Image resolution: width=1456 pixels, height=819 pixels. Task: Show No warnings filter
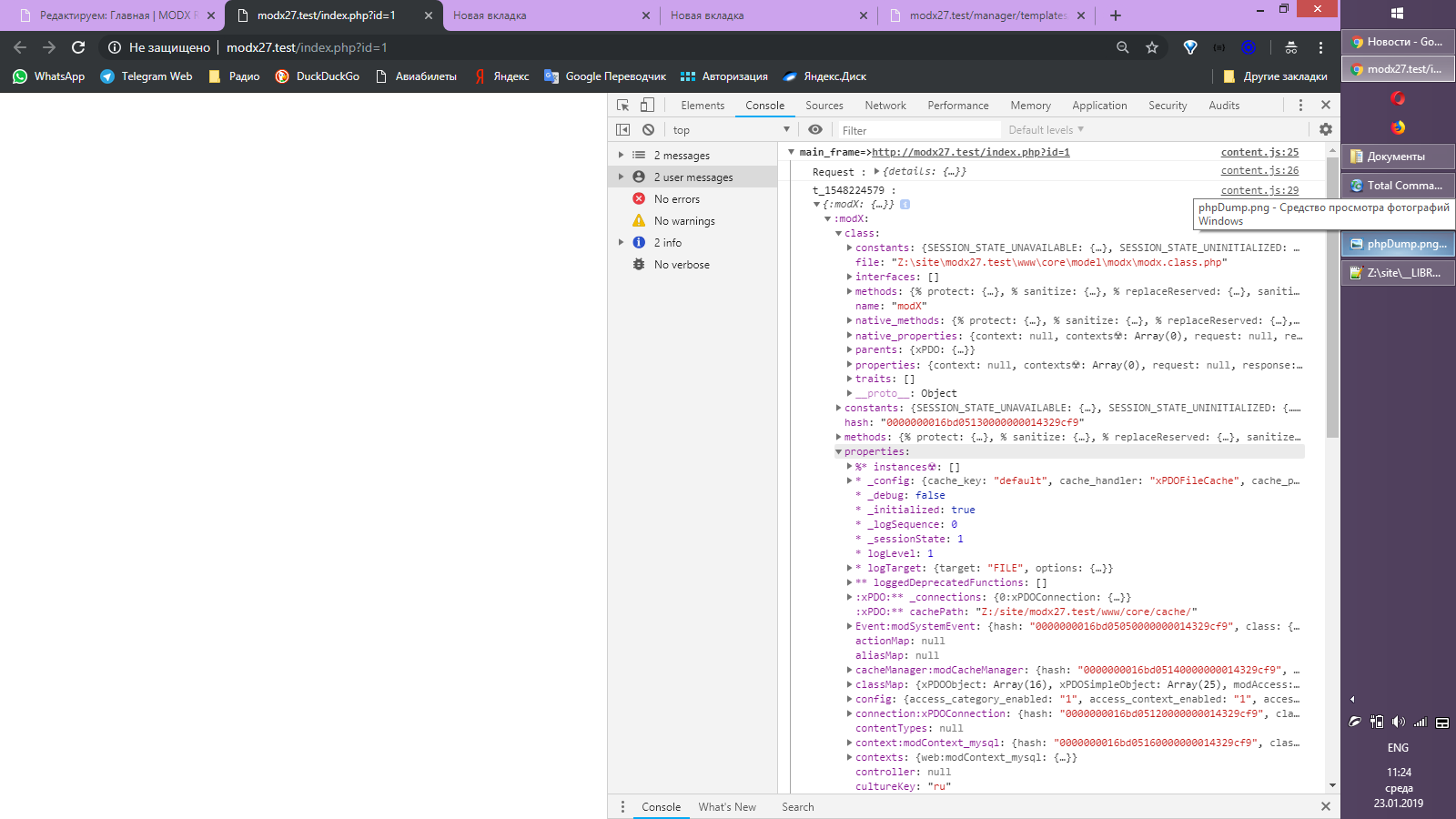pyautogui.click(x=684, y=221)
